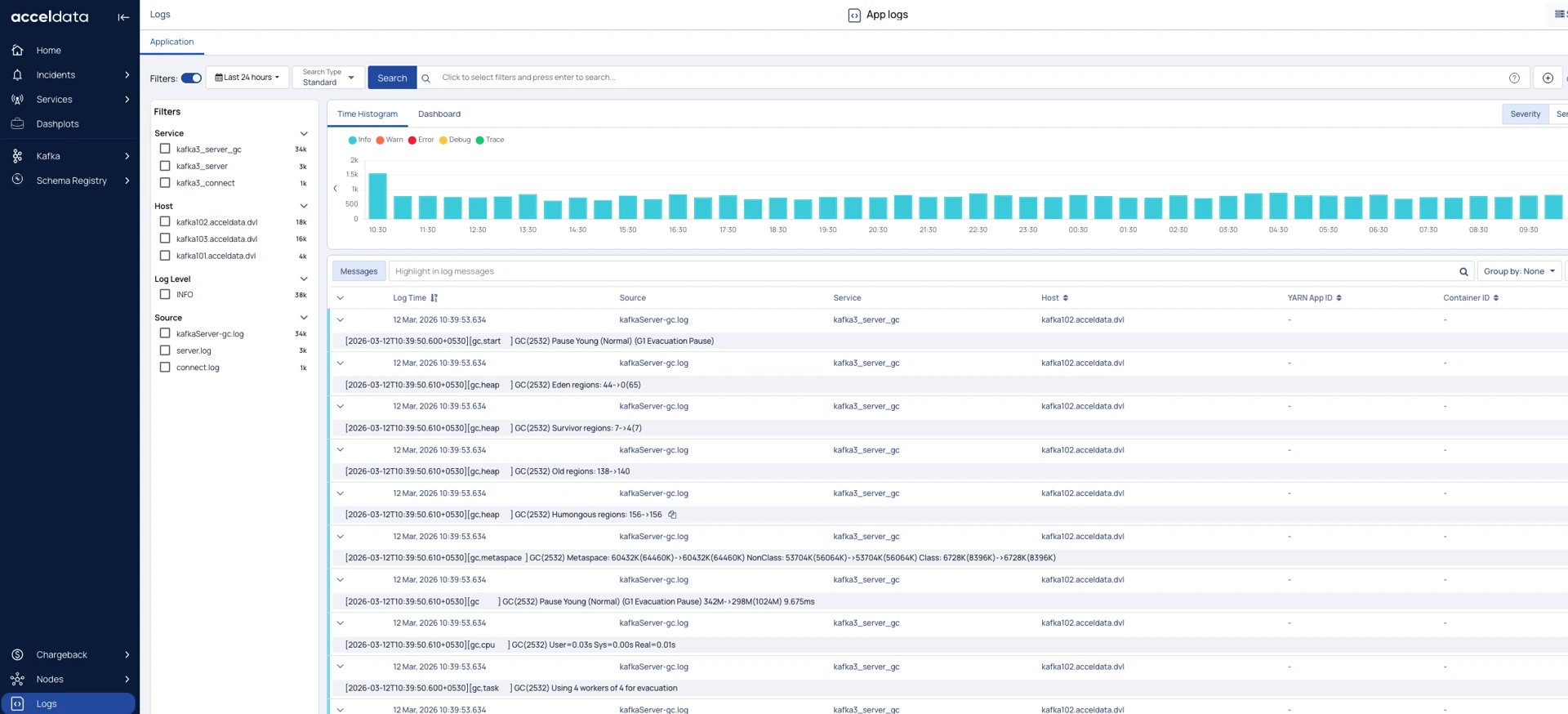Viewport: 1568px width, 714px height.
Task: Check the kafka3_server_gc service checkbox
Action: [165, 149]
